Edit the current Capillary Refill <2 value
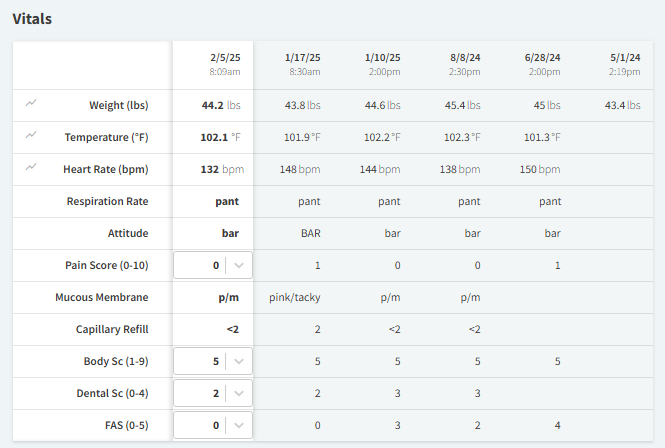This screenshot has width=665, height=448. coord(213,329)
